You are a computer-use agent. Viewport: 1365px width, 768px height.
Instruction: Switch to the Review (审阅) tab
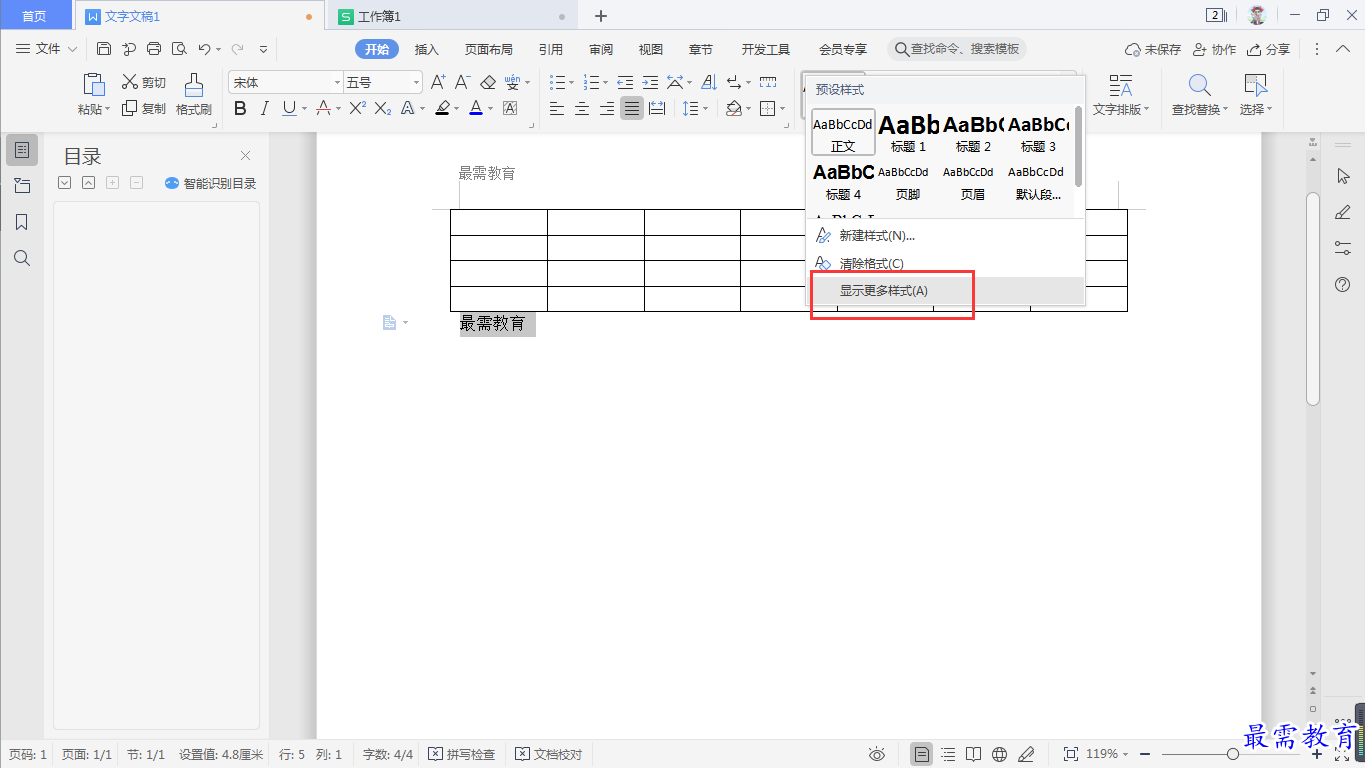(x=601, y=49)
